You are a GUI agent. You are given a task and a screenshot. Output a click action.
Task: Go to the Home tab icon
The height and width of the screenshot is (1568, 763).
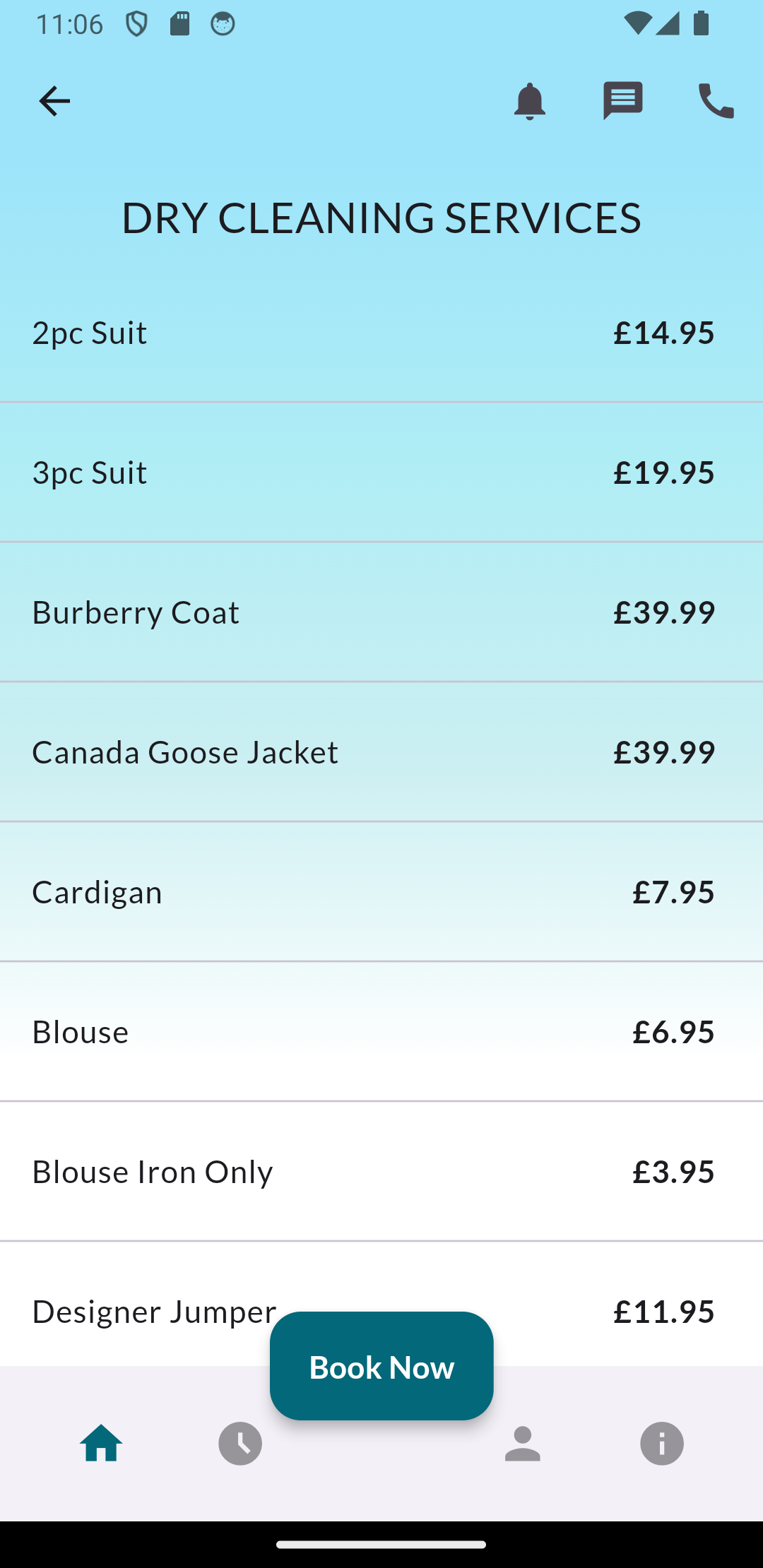tap(101, 1443)
